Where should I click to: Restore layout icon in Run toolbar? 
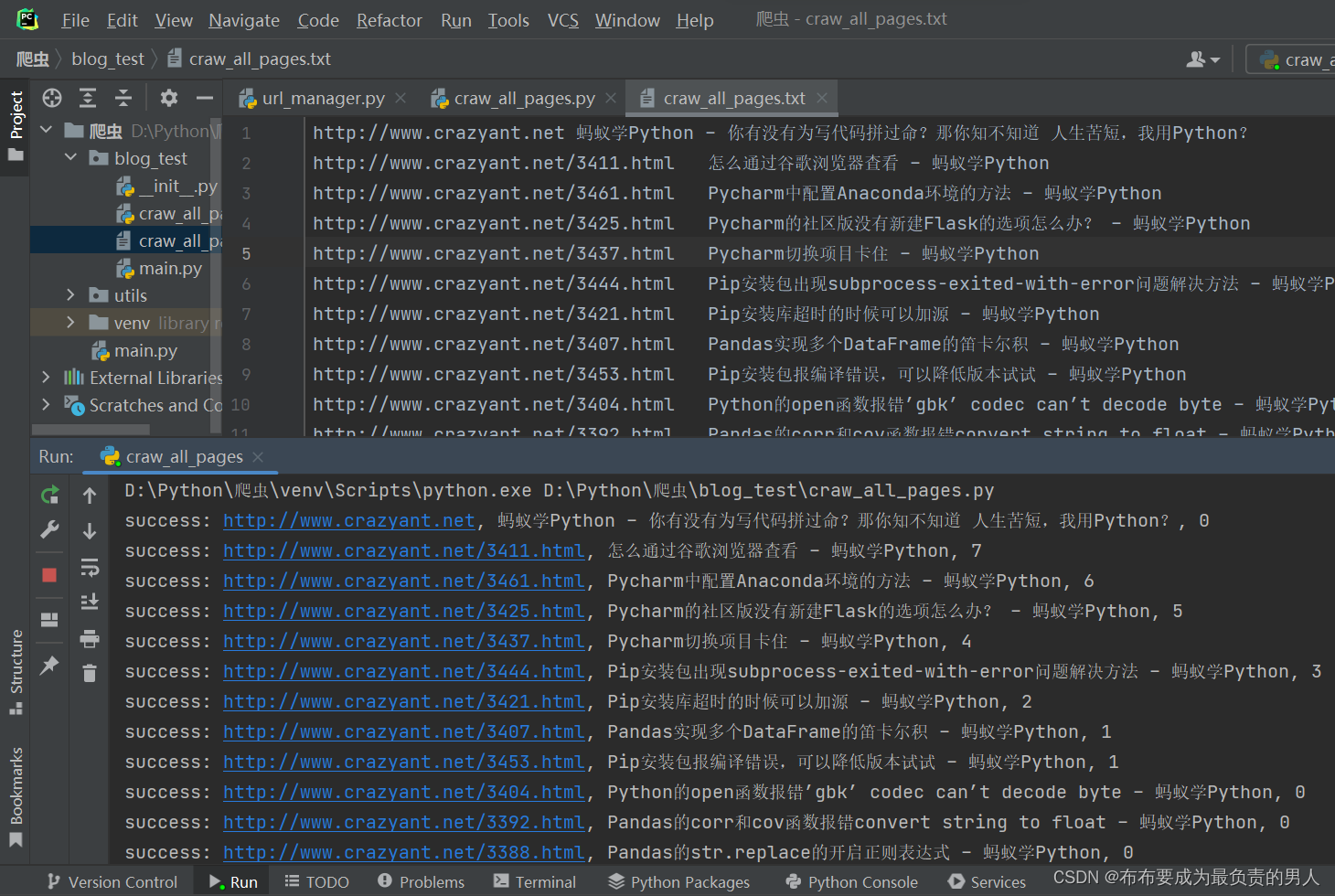click(x=49, y=620)
